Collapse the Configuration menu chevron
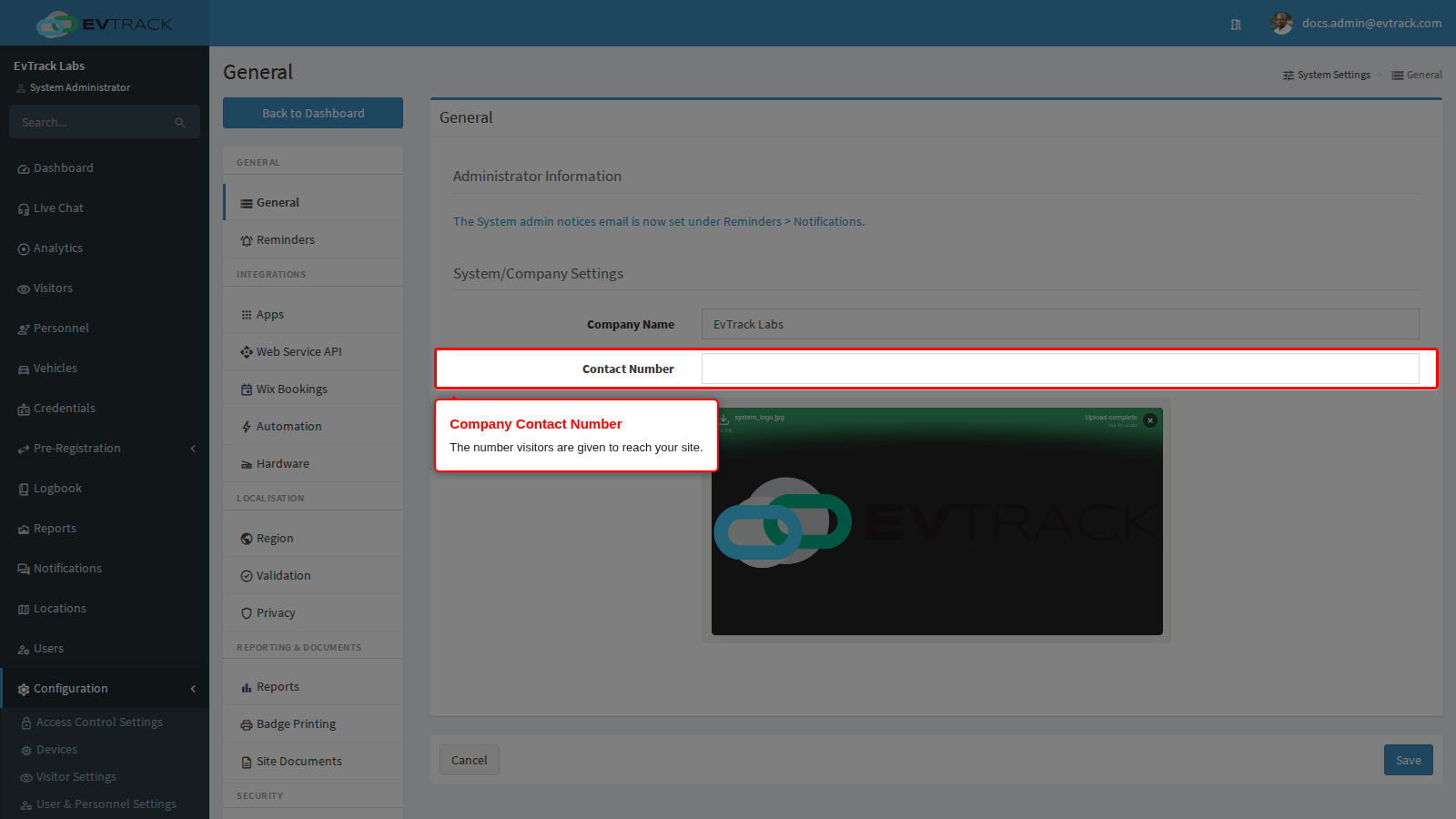This screenshot has width=1456, height=819. click(x=193, y=689)
